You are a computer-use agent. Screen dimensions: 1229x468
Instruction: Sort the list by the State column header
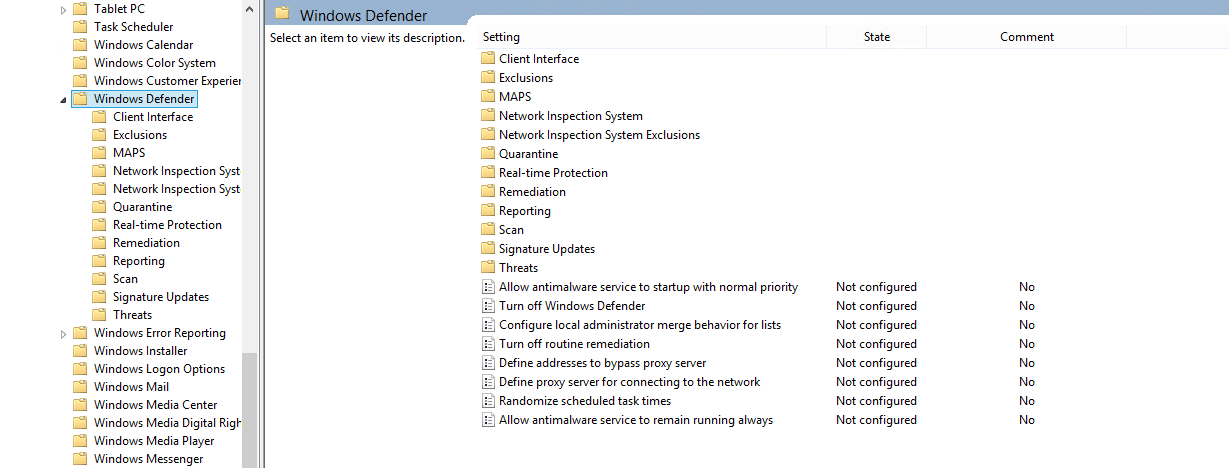(x=876, y=37)
